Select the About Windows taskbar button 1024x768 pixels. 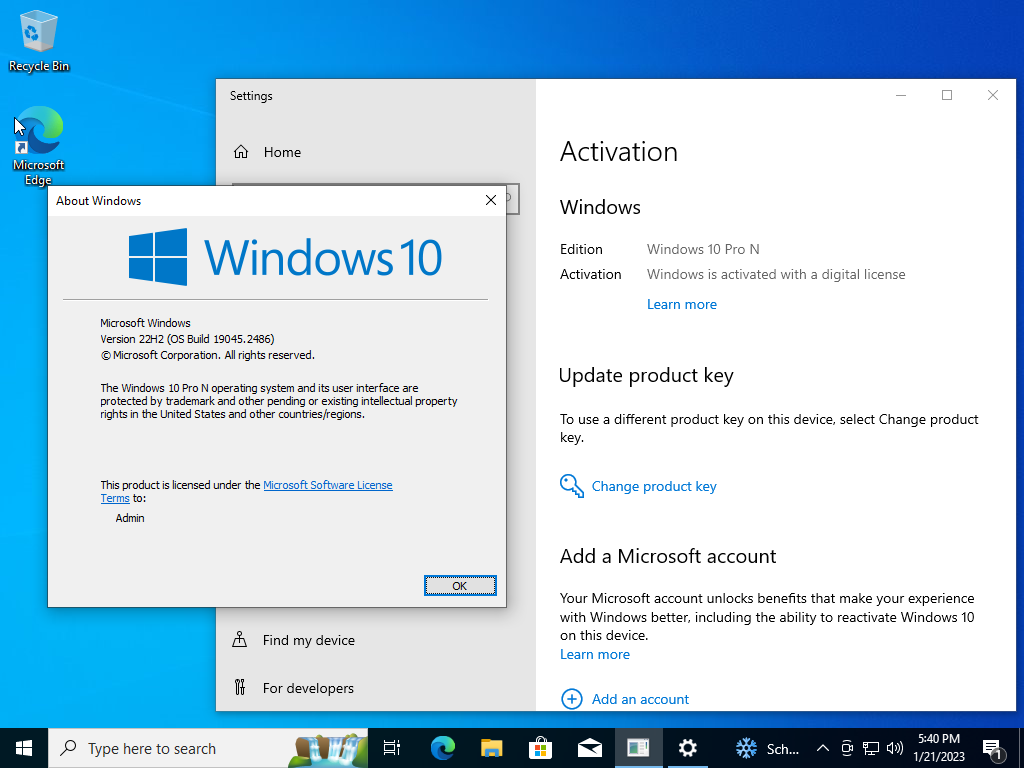click(x=639, y=748)
